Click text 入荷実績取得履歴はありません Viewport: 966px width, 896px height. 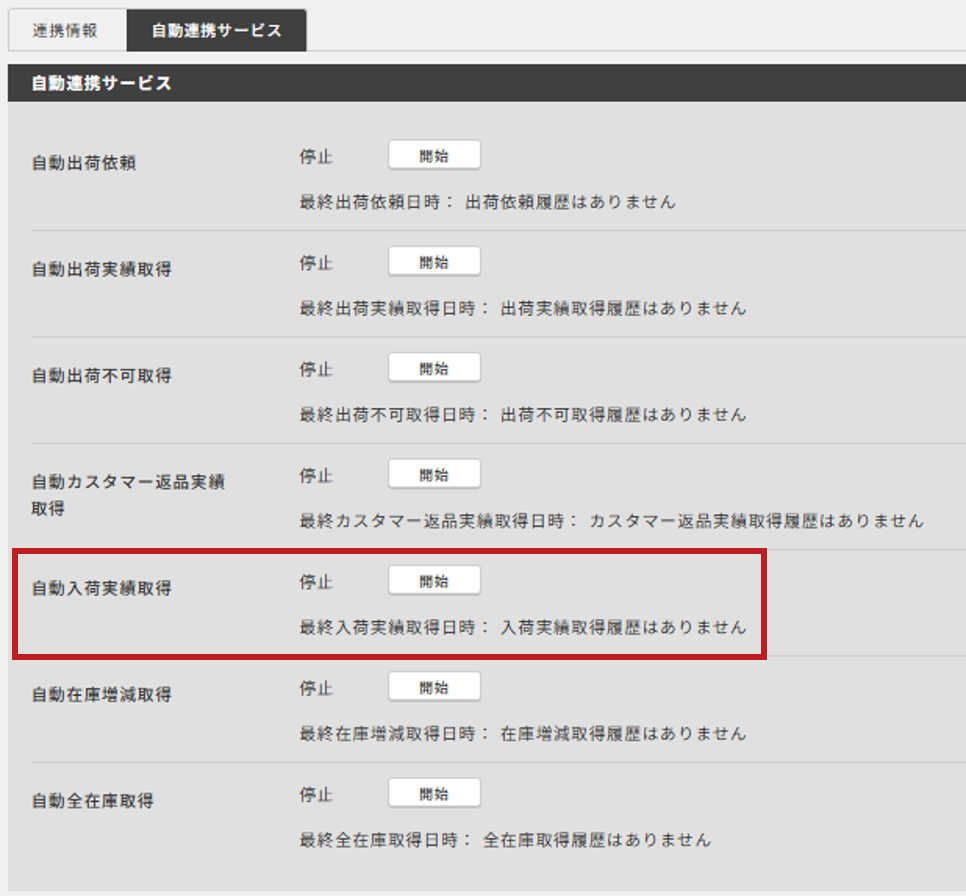point(623,627)
